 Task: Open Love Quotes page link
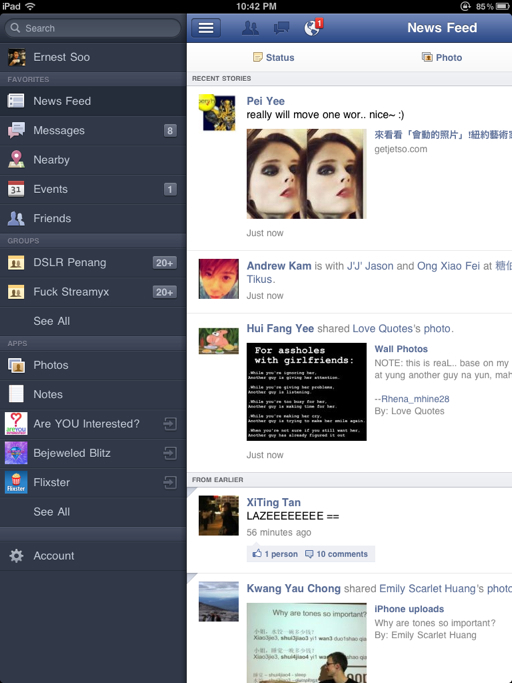coord(382,328)
